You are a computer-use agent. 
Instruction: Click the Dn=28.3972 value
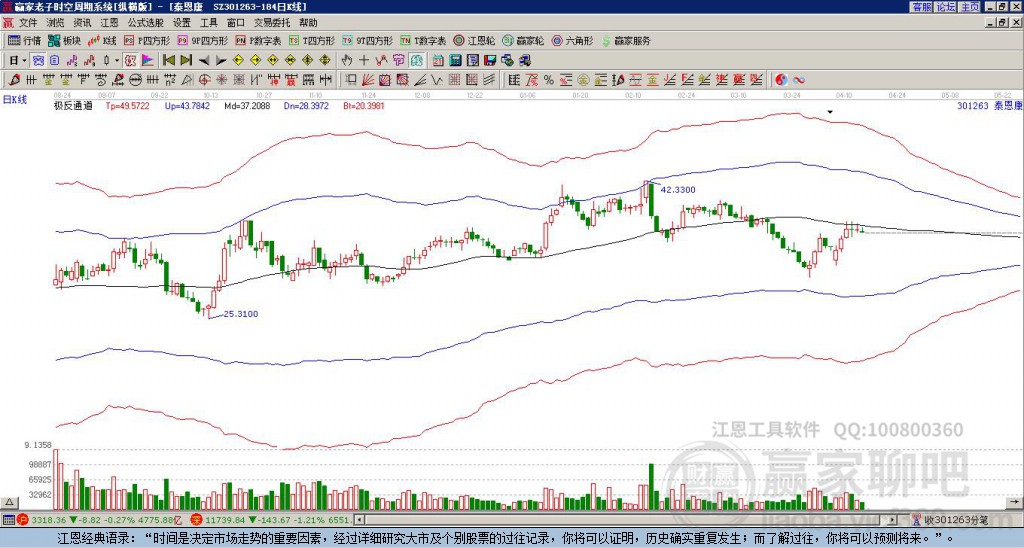(306, 105)
